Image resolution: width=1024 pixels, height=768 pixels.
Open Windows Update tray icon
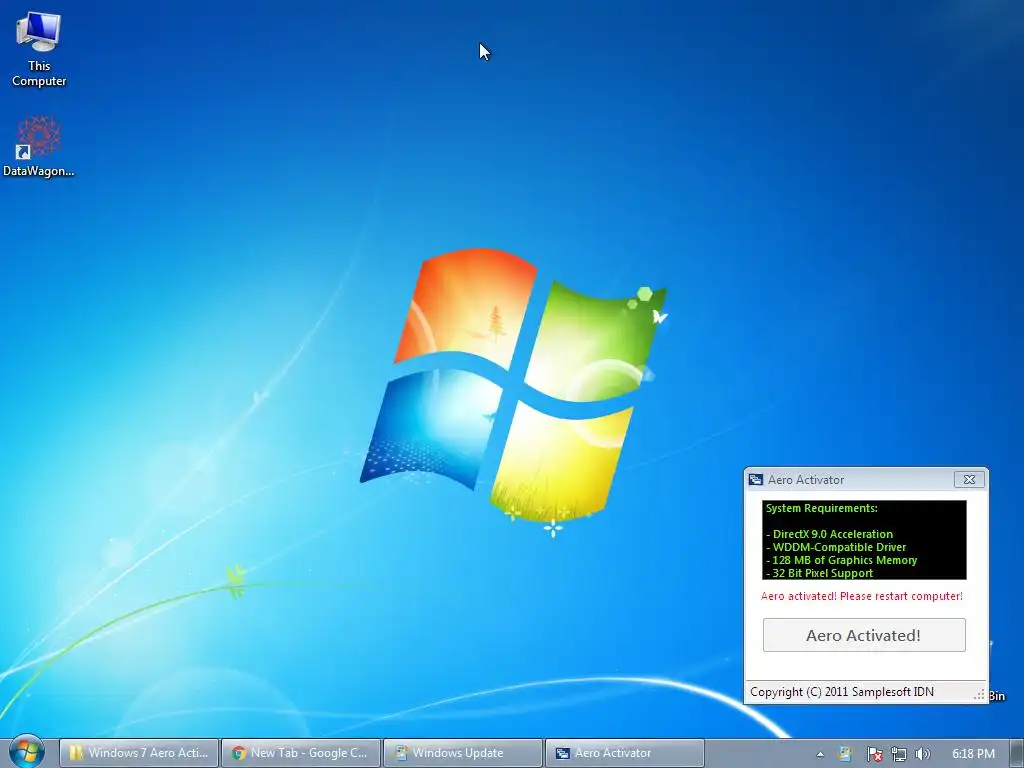pyautogui.click(x=845, y=754)
